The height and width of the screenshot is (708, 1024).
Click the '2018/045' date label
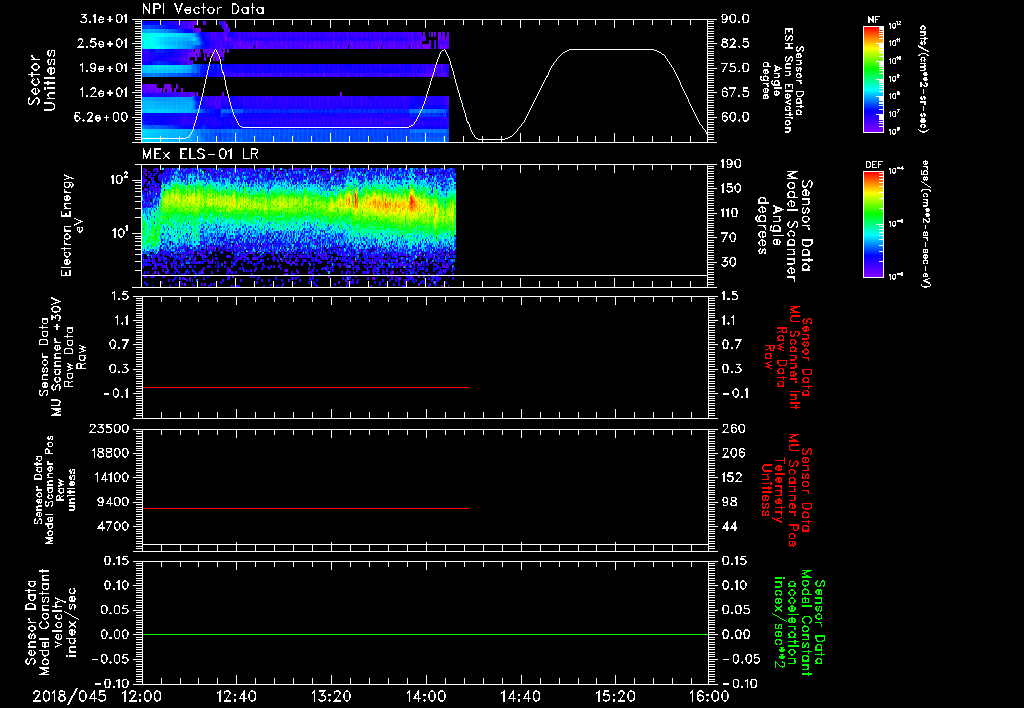[69, 696]
